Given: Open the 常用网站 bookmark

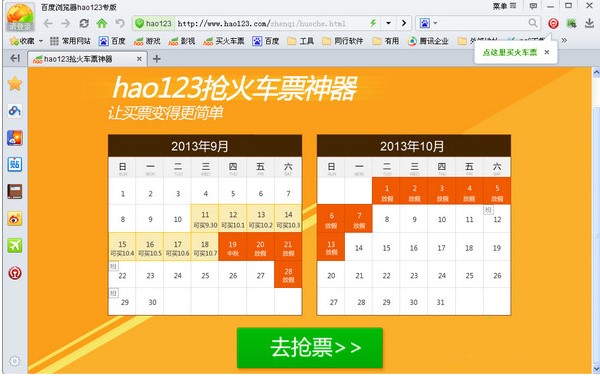Looking at the screenshot, I should [70, 41].
